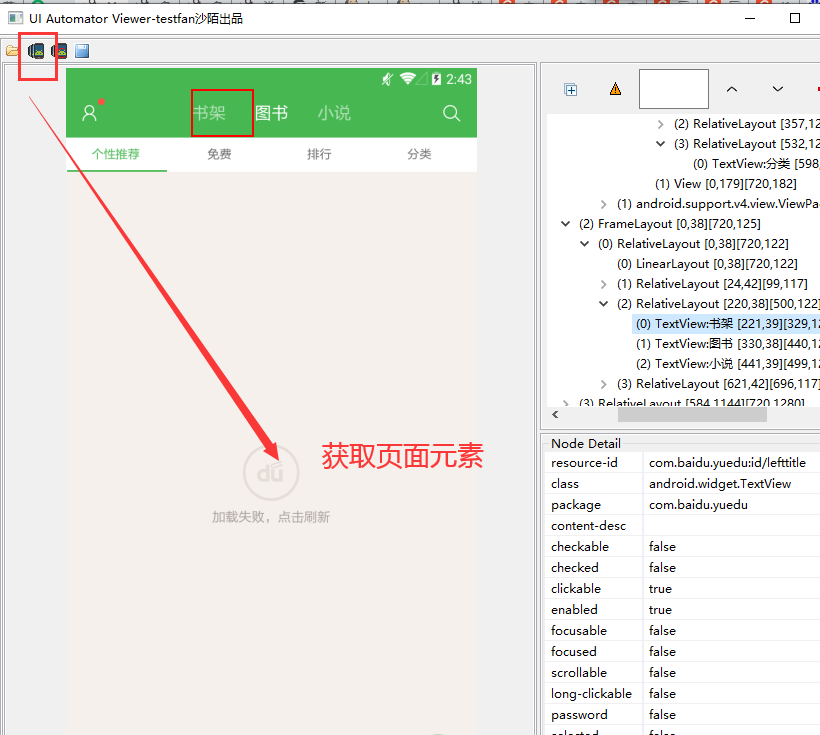Minimize the UI Automator Viewer window
This screenshot has height=735, width=820.
pos(750,18)
